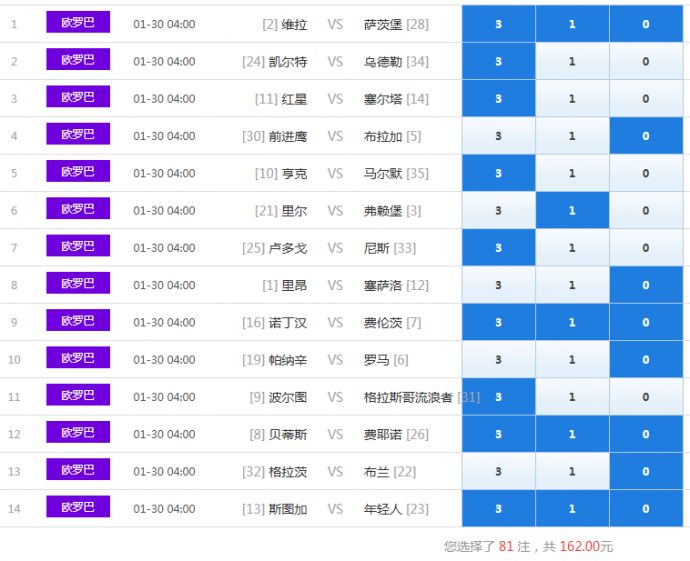Image resolution: width=690 pixels, height=561 pixels.
Task: Click the 红星 team name
Action: 294,99
